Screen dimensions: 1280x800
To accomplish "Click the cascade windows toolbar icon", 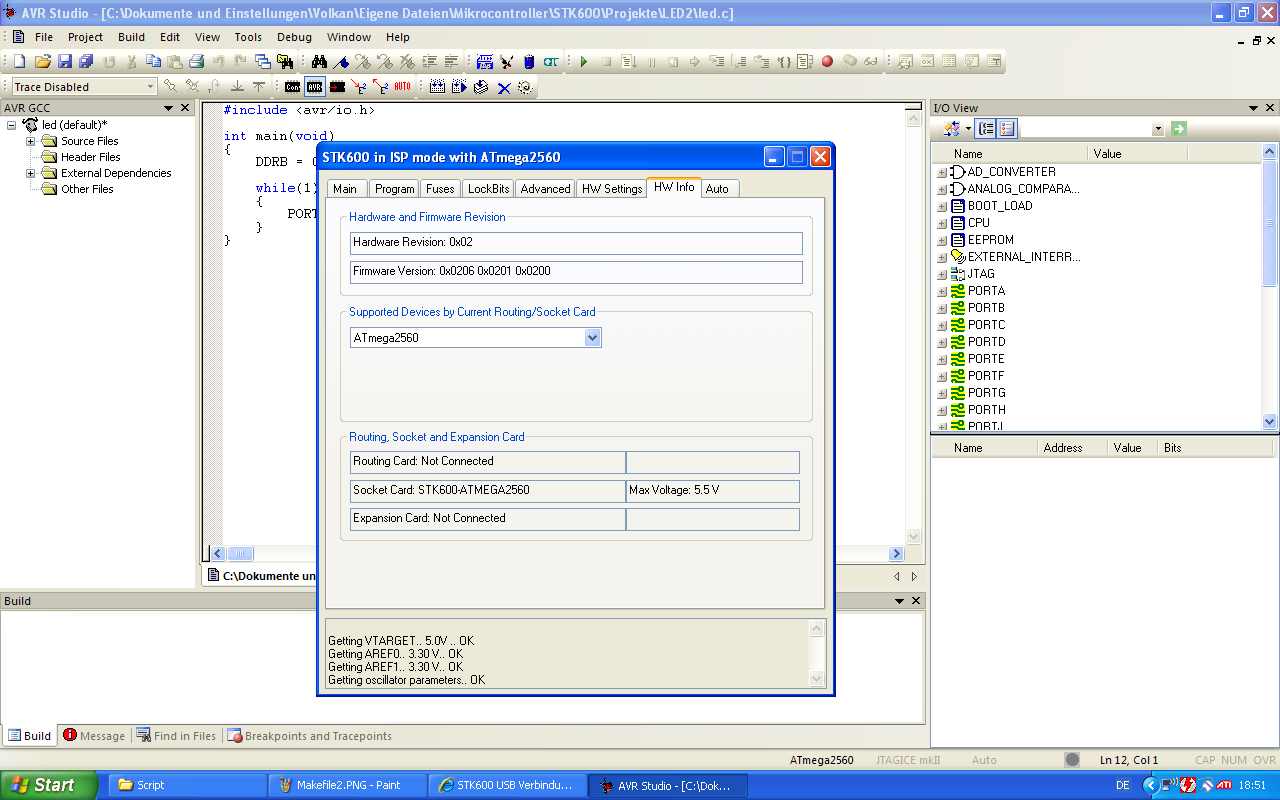I will 262,61.
